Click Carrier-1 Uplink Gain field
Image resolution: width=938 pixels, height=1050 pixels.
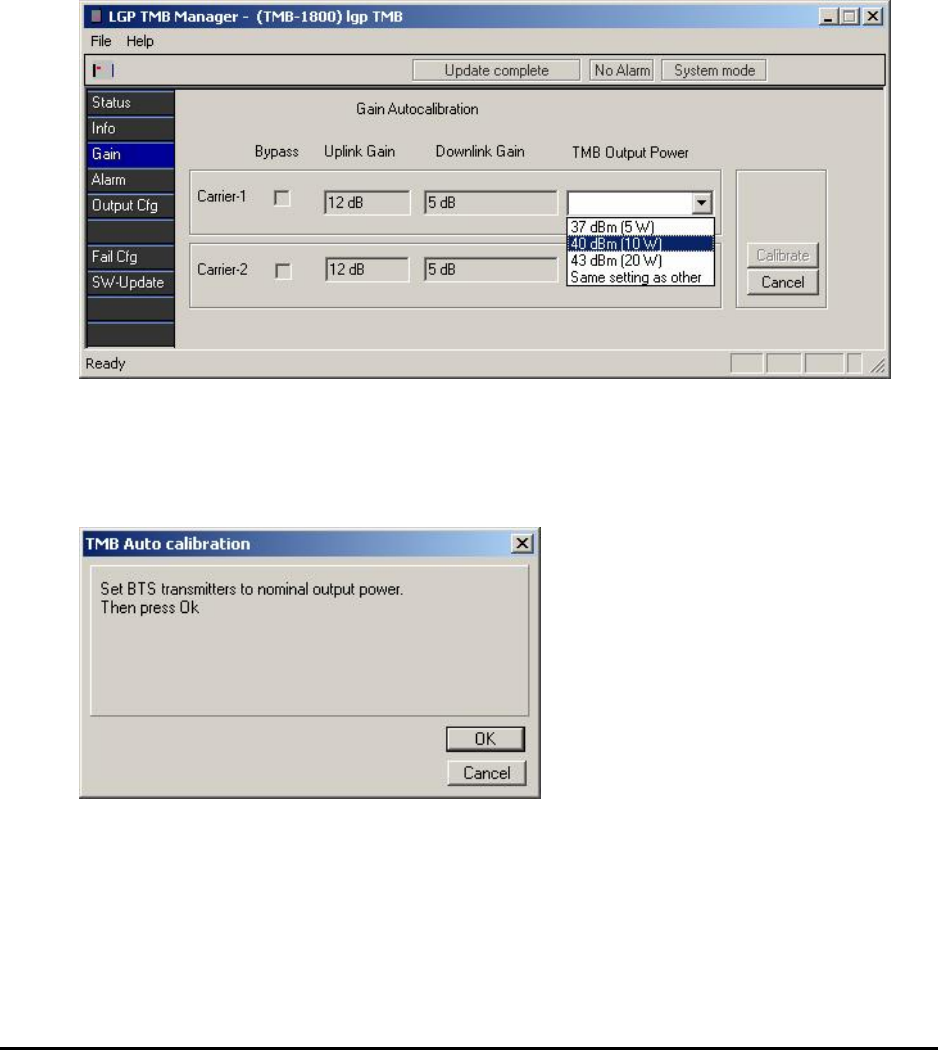tap(367, 202)
